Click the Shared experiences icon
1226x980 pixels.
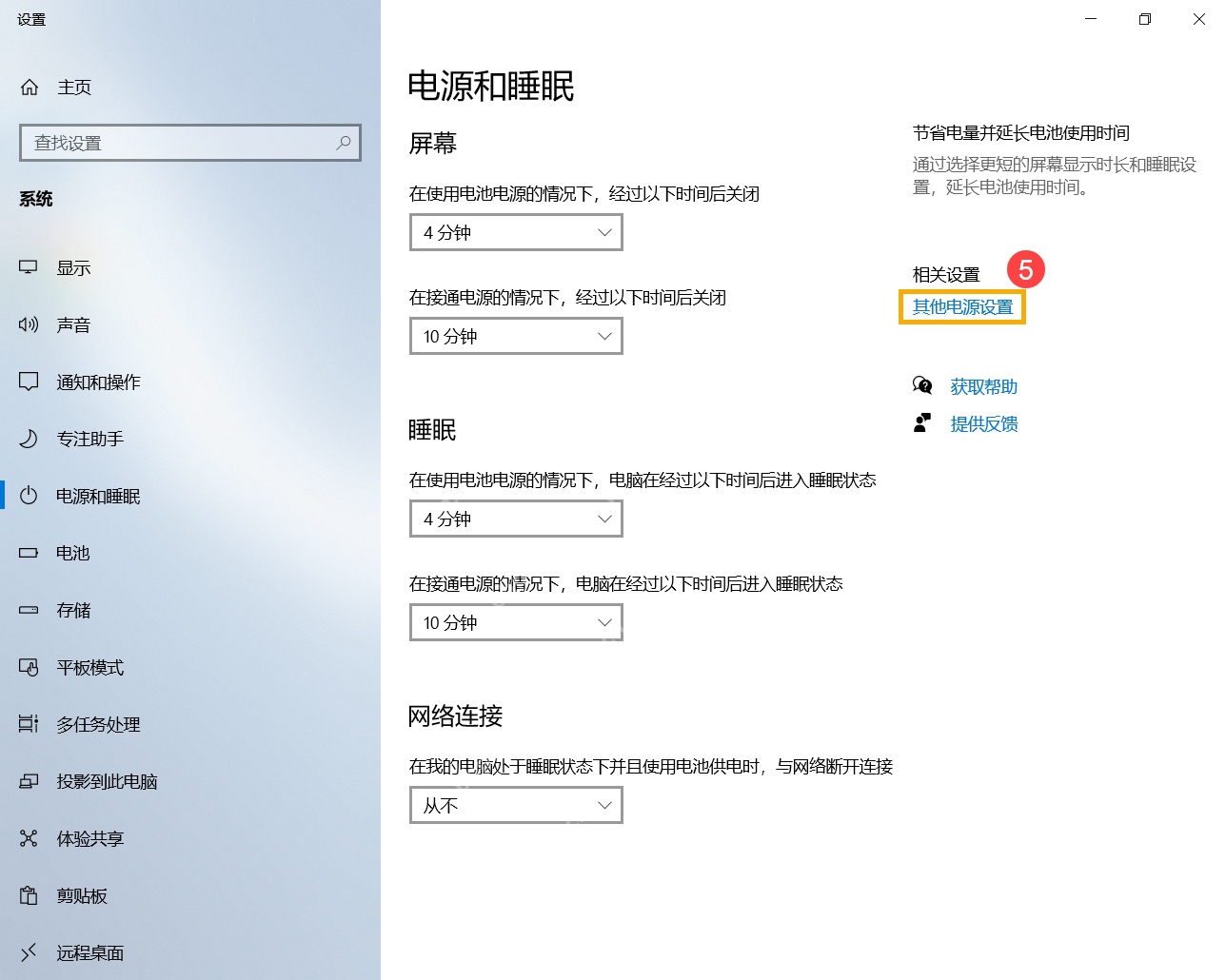(x=29, y=839)
